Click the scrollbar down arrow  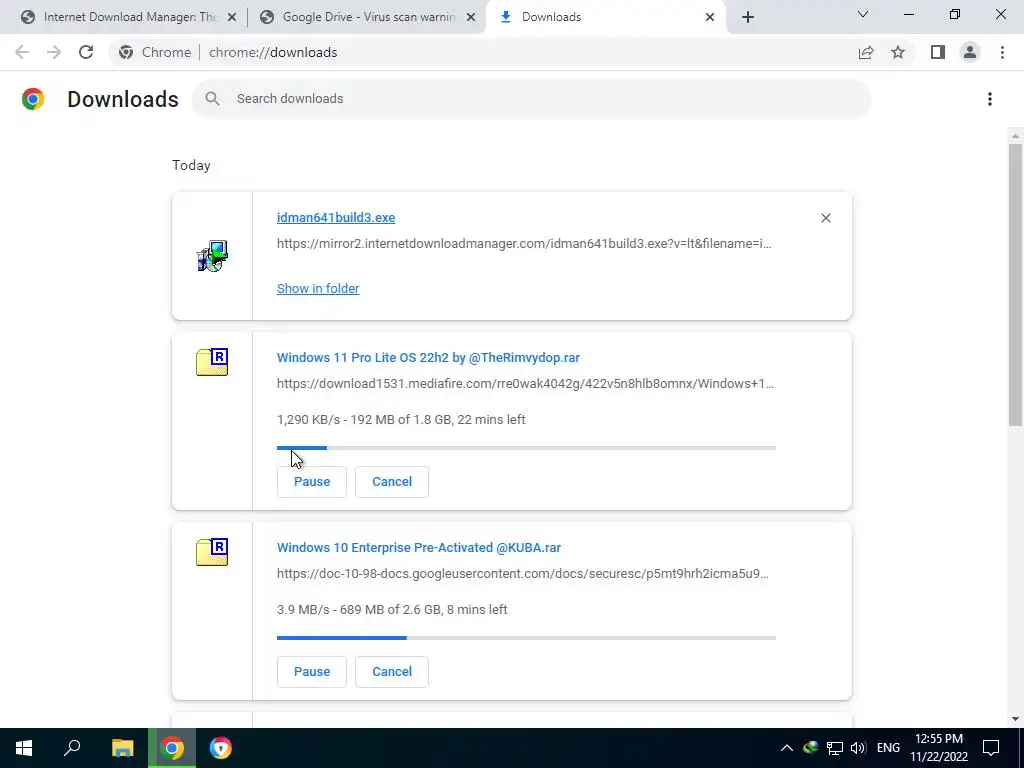pos(1015,719)
